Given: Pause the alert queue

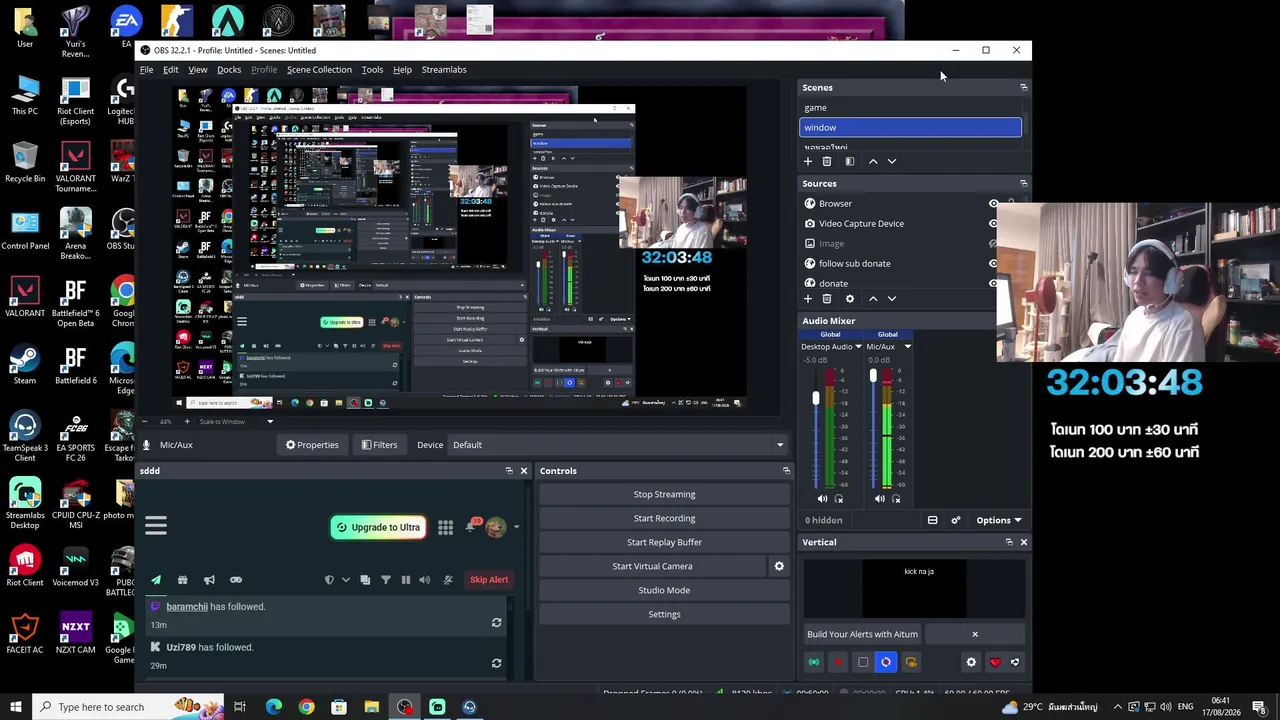Looking at the screenshot, I should [405, 580].
